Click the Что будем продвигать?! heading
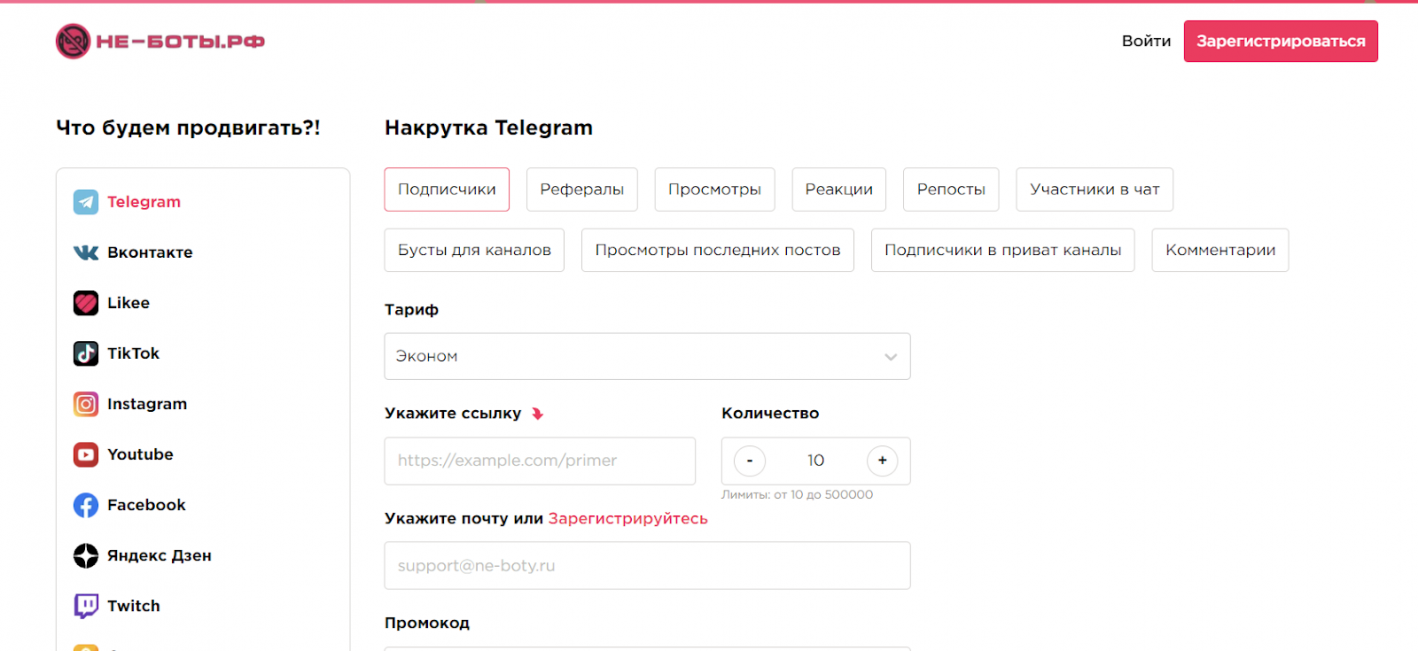 tap(188, 128)
